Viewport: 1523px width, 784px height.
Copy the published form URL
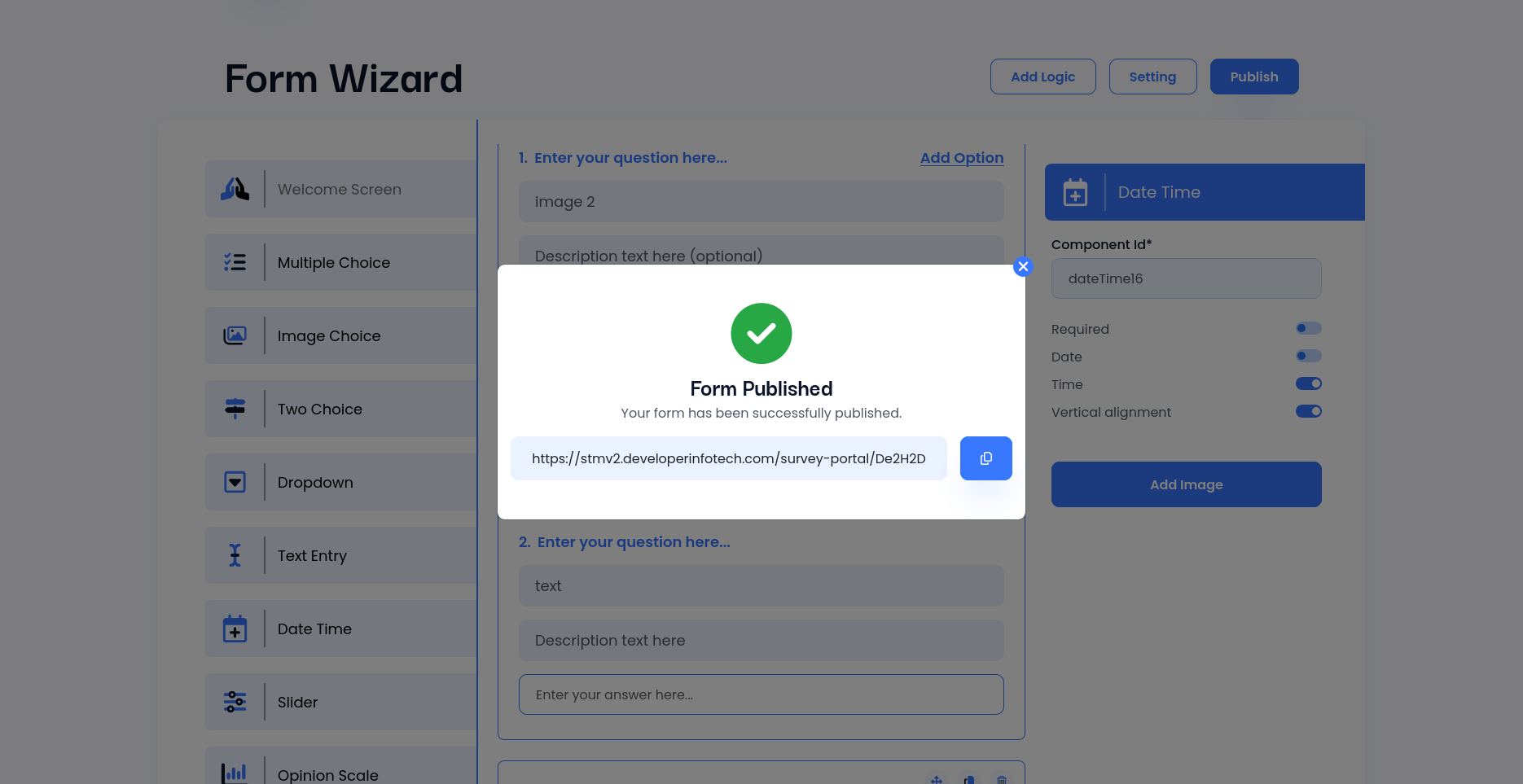pos(985,458)
